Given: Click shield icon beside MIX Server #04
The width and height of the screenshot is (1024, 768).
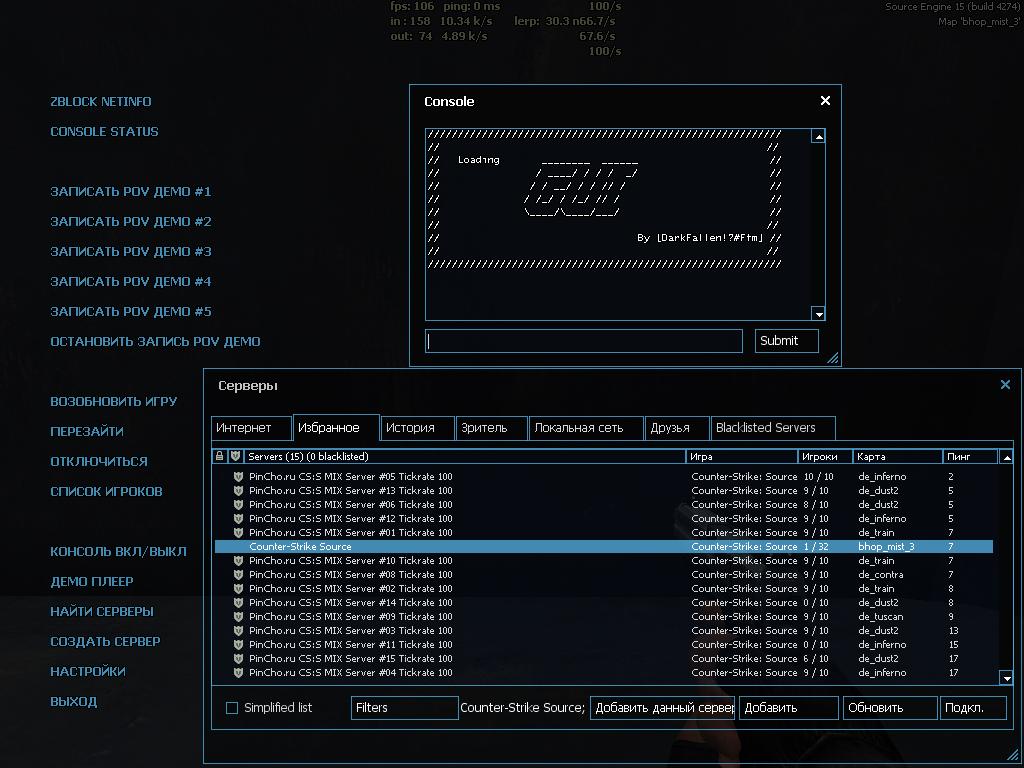Looking at the screenshot, I should pyautogui.click(x=238, y=673).
